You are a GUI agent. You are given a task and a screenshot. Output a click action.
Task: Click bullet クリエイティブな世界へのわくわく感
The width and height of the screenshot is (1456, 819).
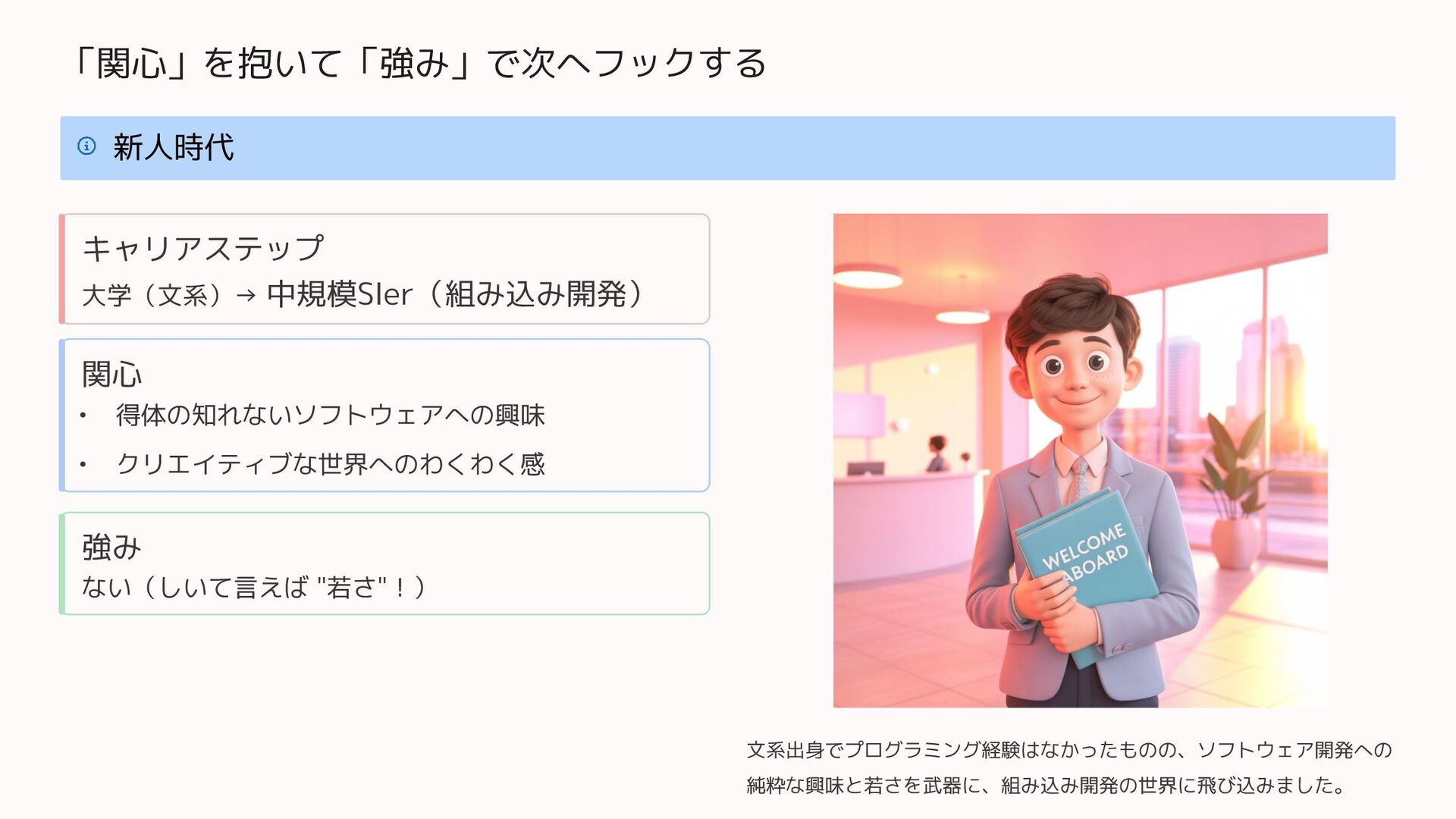click(330, 463)
